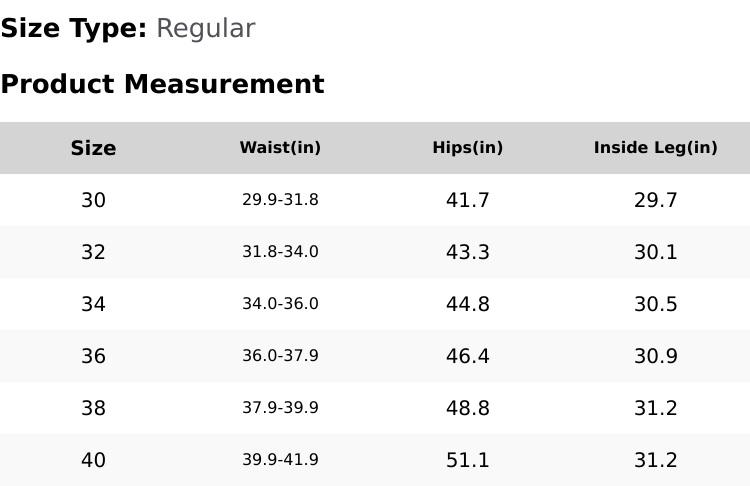Click the Regular size type value
Screen dimensions: 750x486
[x=205, y=29]
